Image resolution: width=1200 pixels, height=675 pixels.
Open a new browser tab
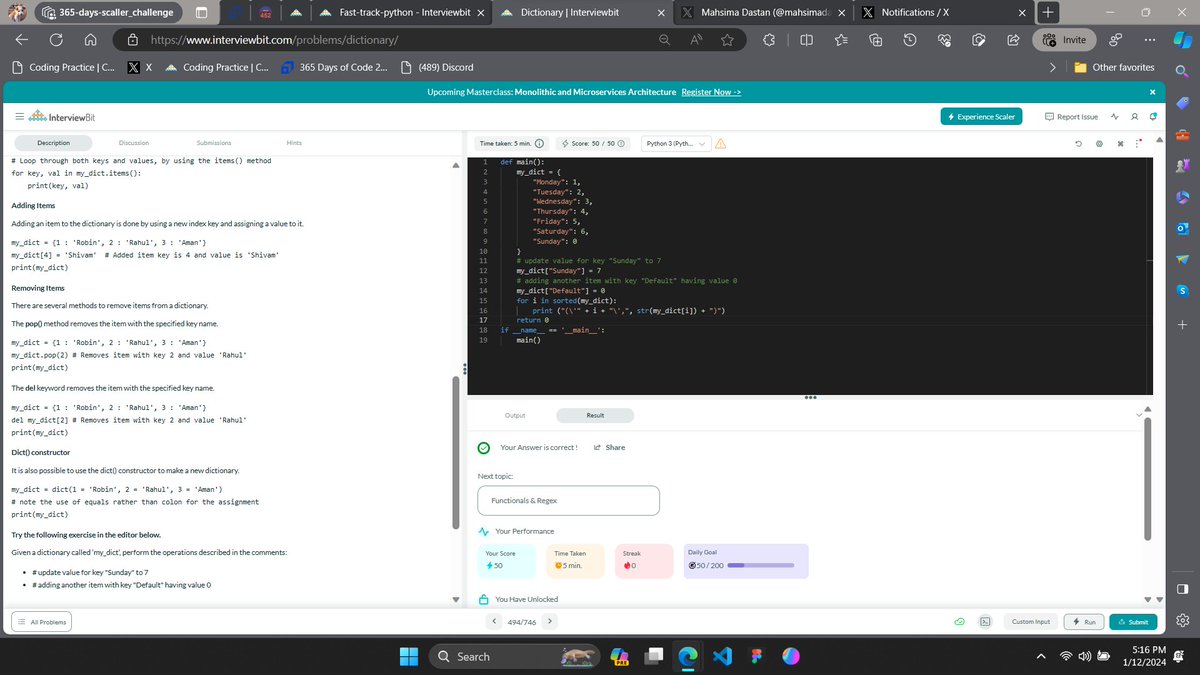point(1047,12)
